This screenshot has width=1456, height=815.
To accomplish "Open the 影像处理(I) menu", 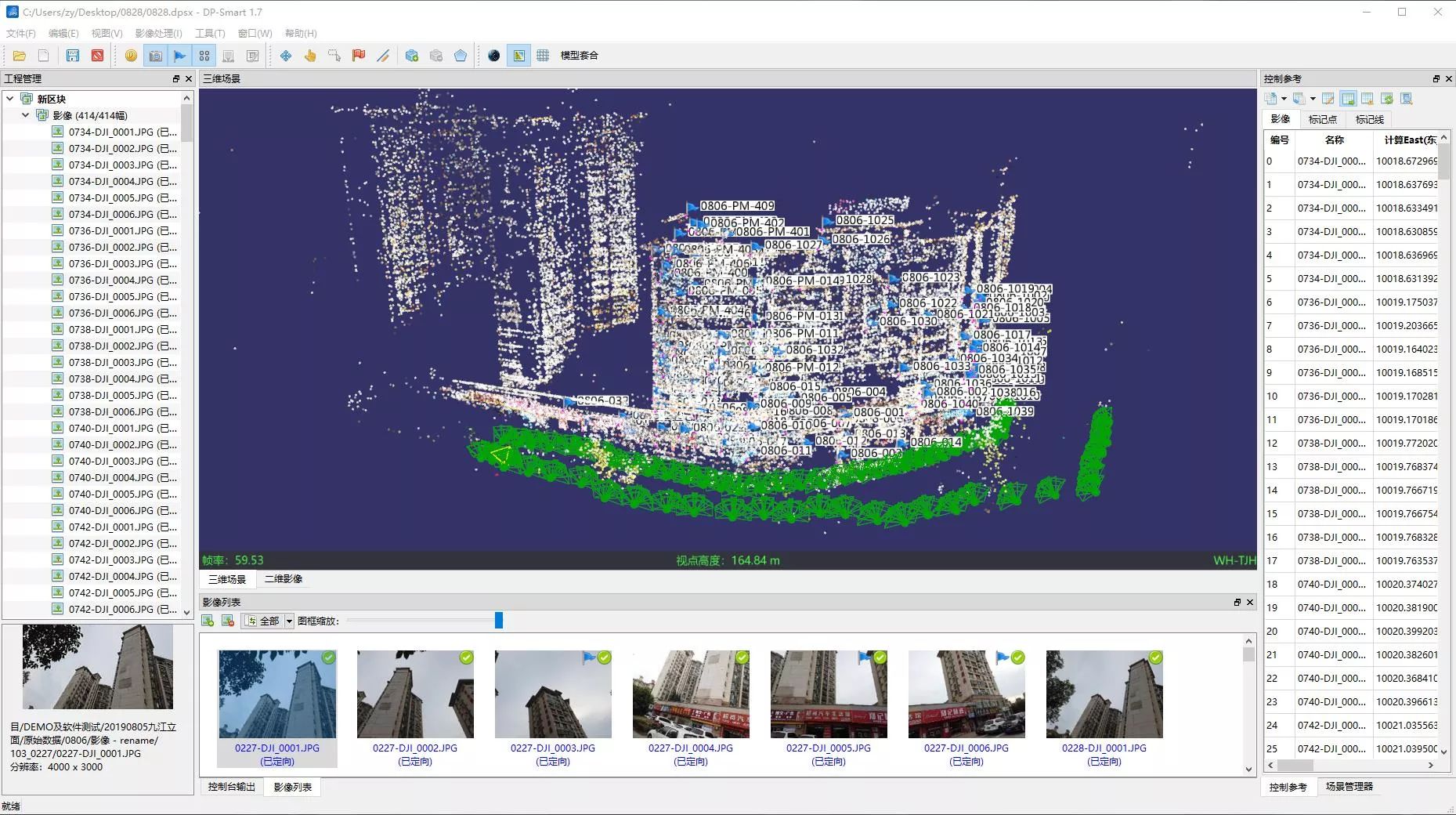I will (x=158, y=33).
